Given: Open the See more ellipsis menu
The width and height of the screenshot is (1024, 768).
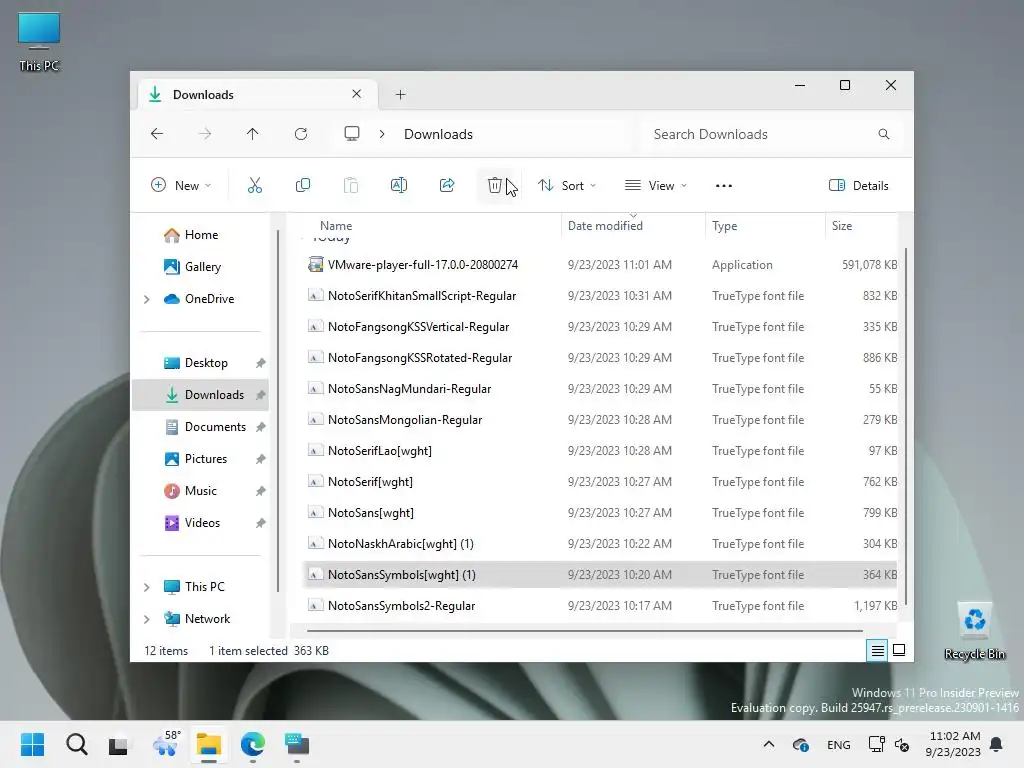Looking at the screenshot, I should pyautogui.click(x=724, y=185).
